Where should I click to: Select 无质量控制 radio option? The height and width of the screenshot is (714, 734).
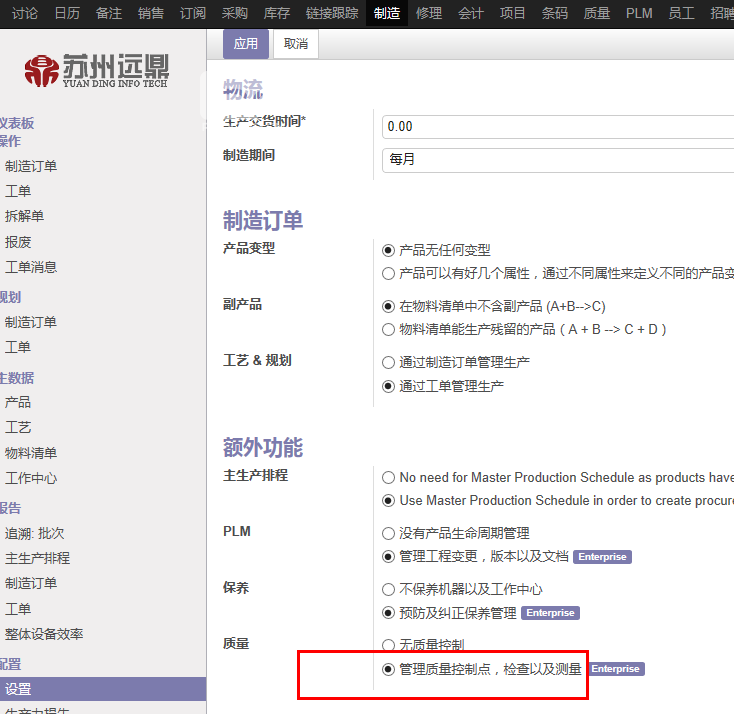tap(388, 646)
